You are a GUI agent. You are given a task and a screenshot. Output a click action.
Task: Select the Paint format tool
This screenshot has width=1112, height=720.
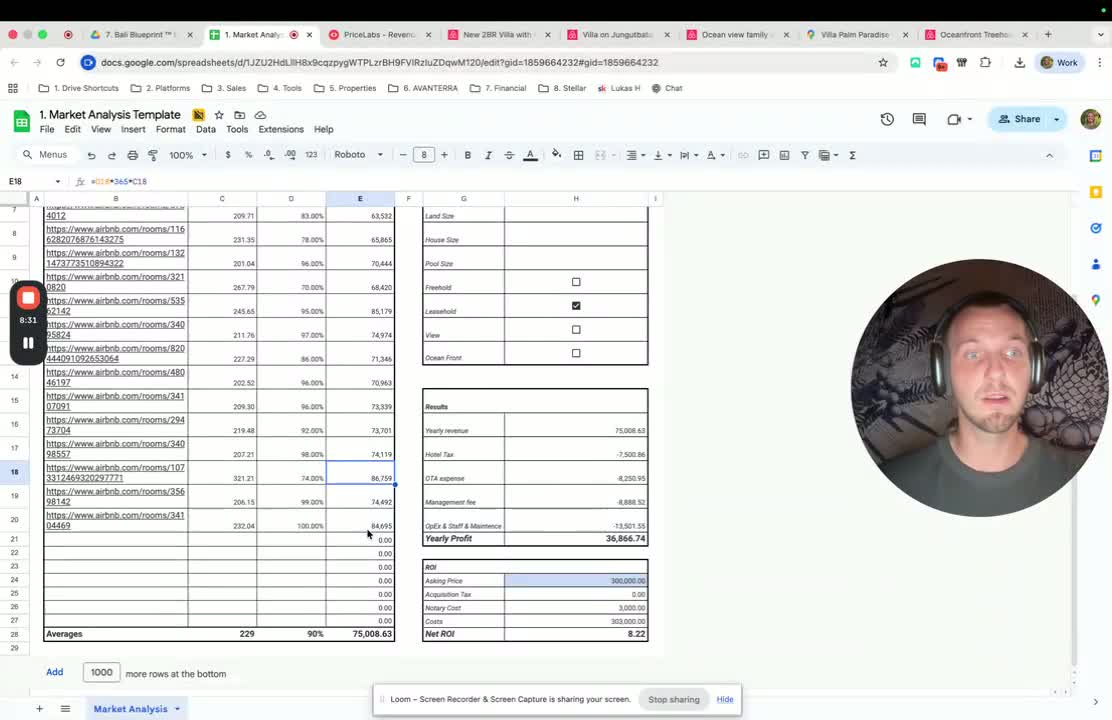click(153, 155)
